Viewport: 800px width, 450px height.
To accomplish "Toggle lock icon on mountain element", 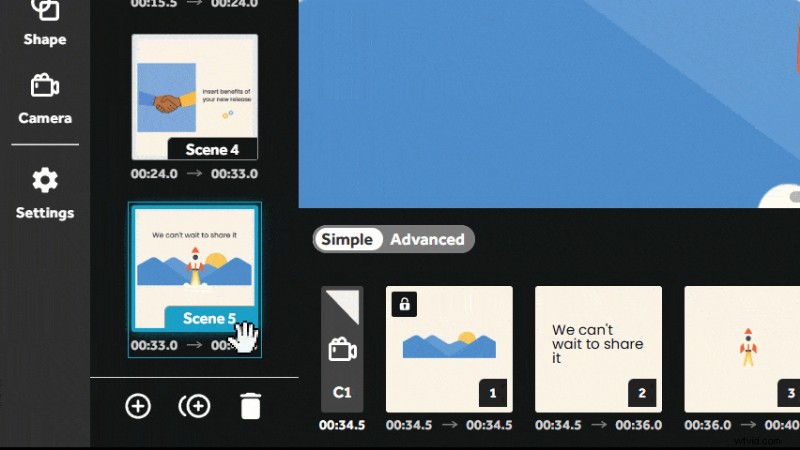I will coord(404,304).
